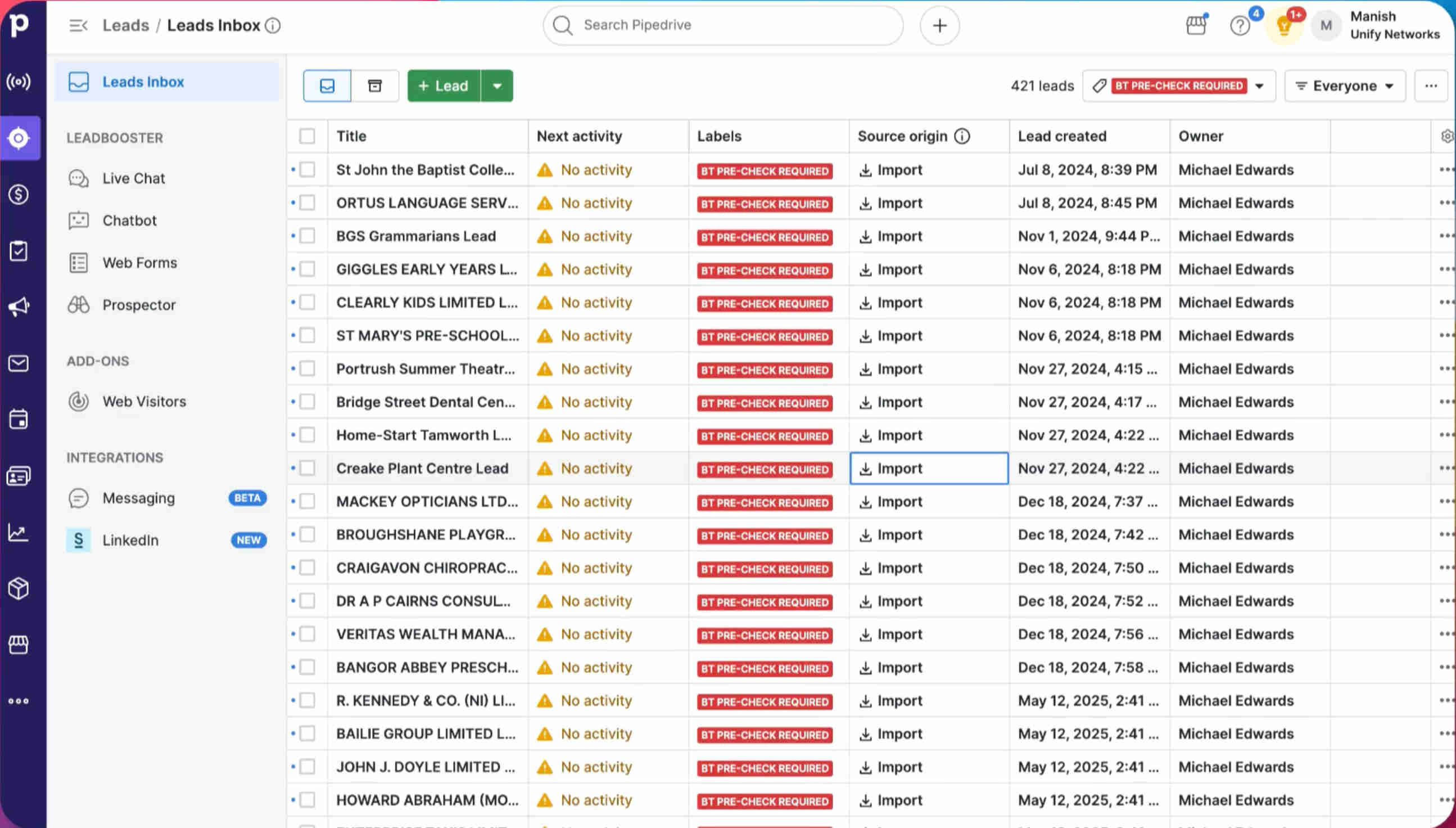Expand the Lead button dropdown arrow

tap(497, 86)
